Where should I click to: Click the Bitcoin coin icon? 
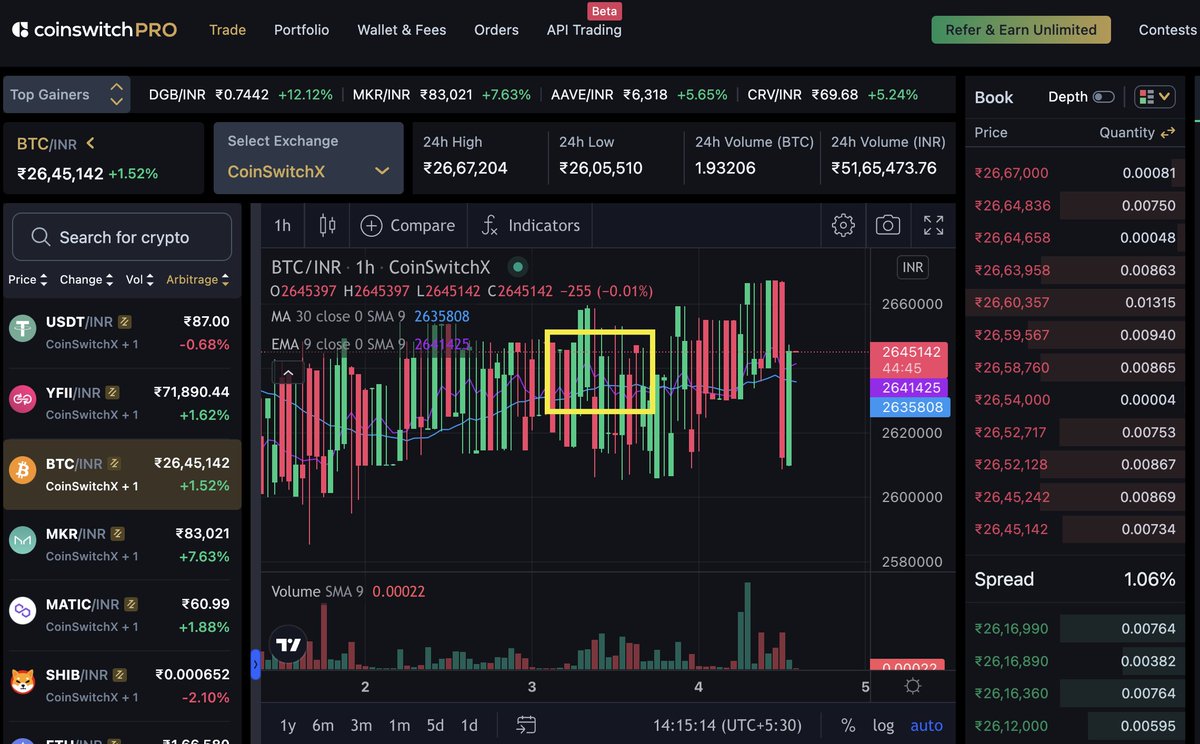[x=23, y=470]
